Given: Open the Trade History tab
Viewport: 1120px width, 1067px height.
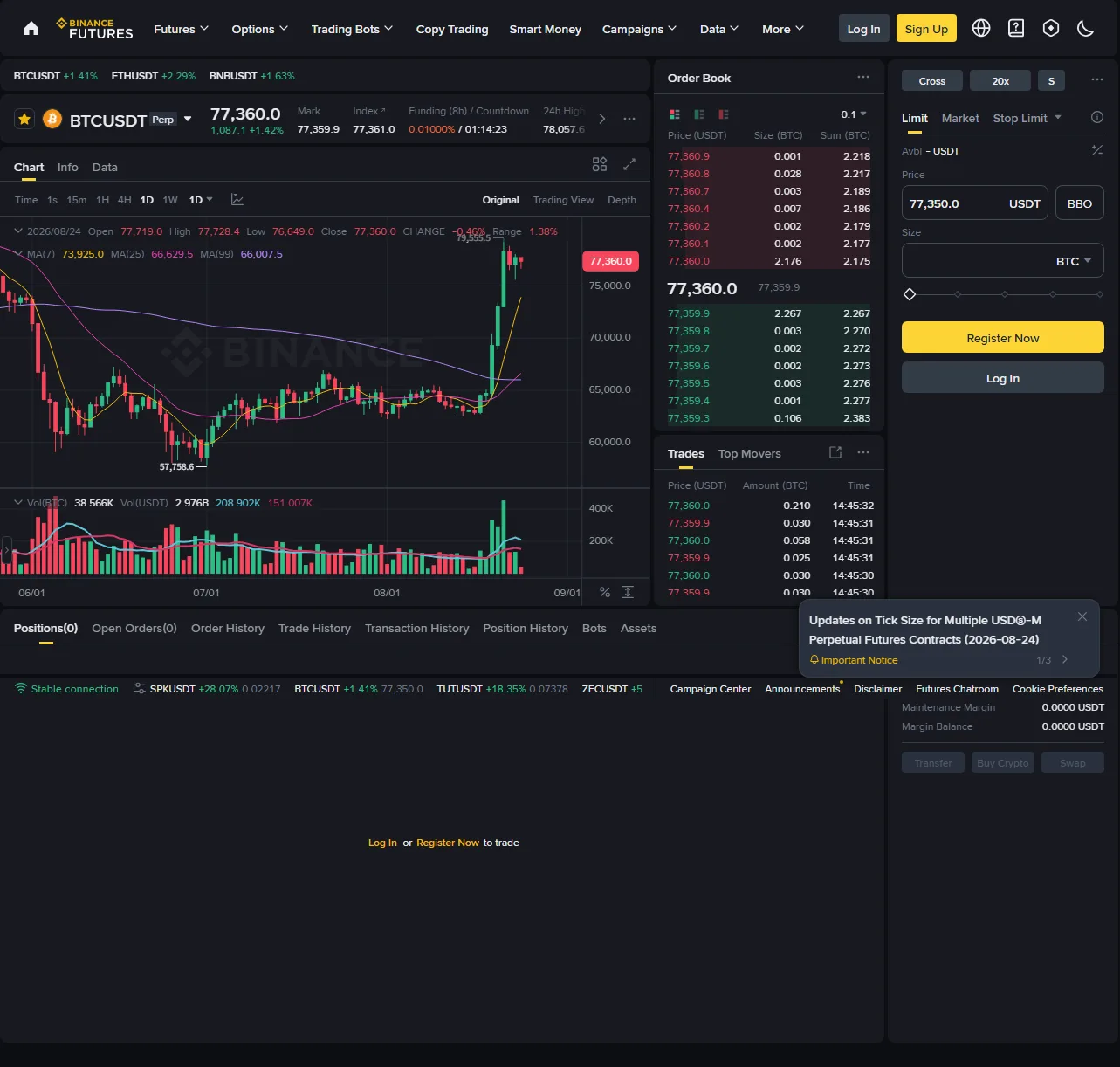Looking at the screenshot, I should (x=314, y=628).
